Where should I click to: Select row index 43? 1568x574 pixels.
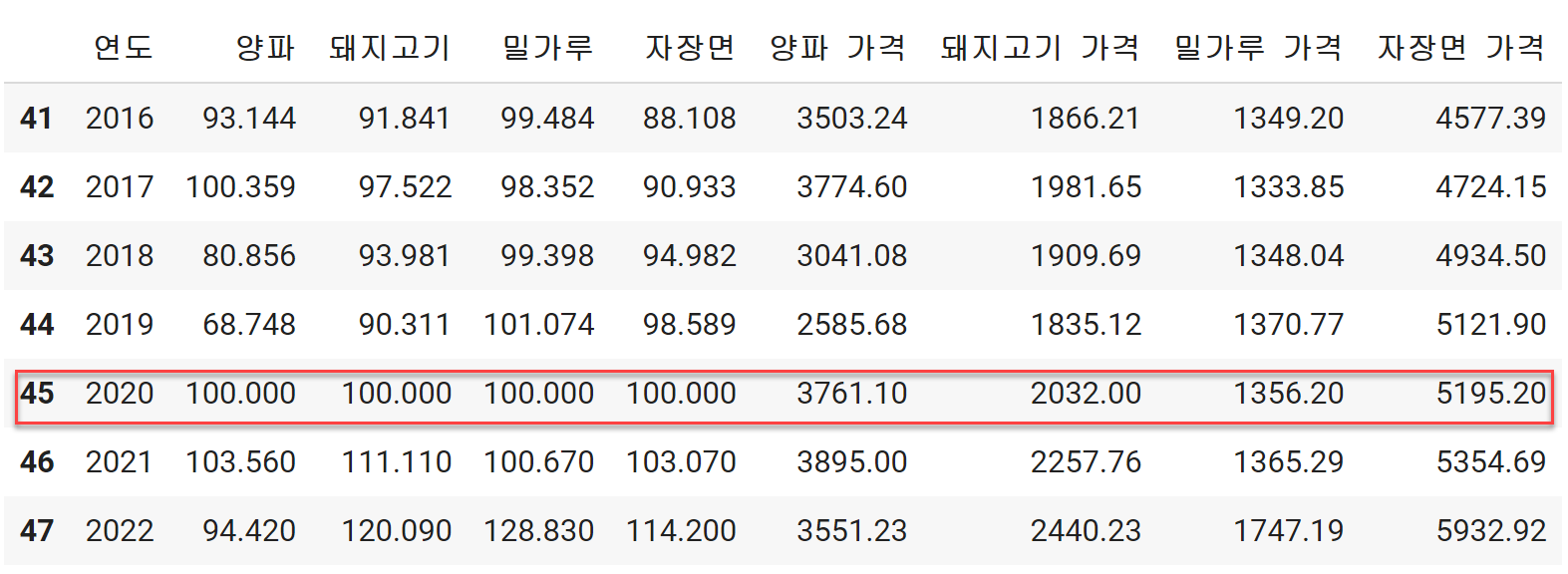click(x=37, y=256)
